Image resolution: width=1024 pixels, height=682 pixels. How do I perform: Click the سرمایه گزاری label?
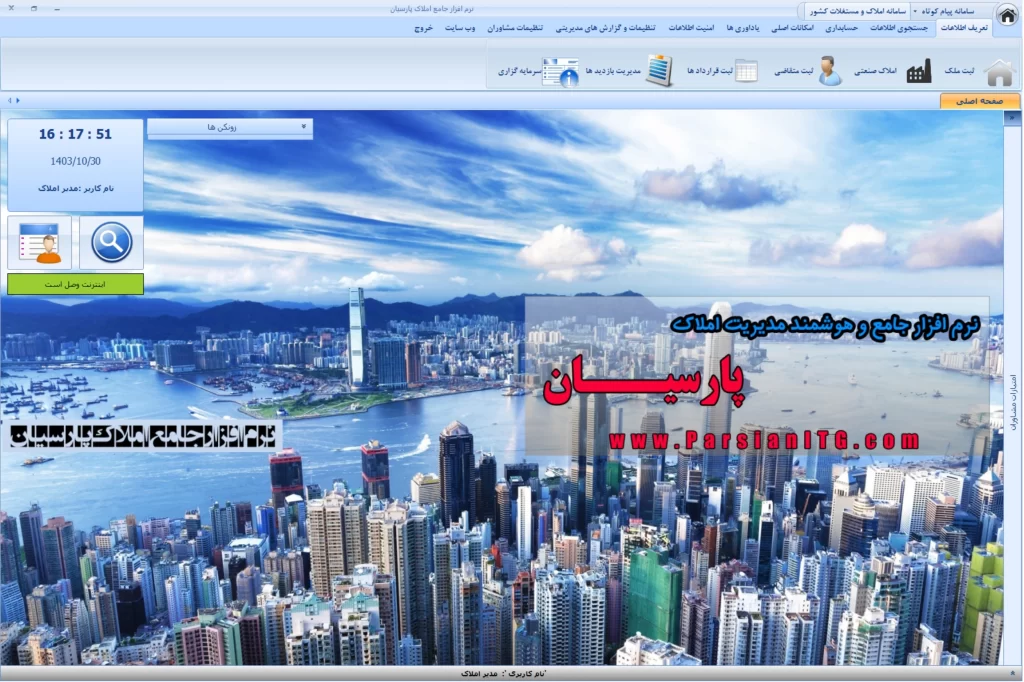coord(519,71)
